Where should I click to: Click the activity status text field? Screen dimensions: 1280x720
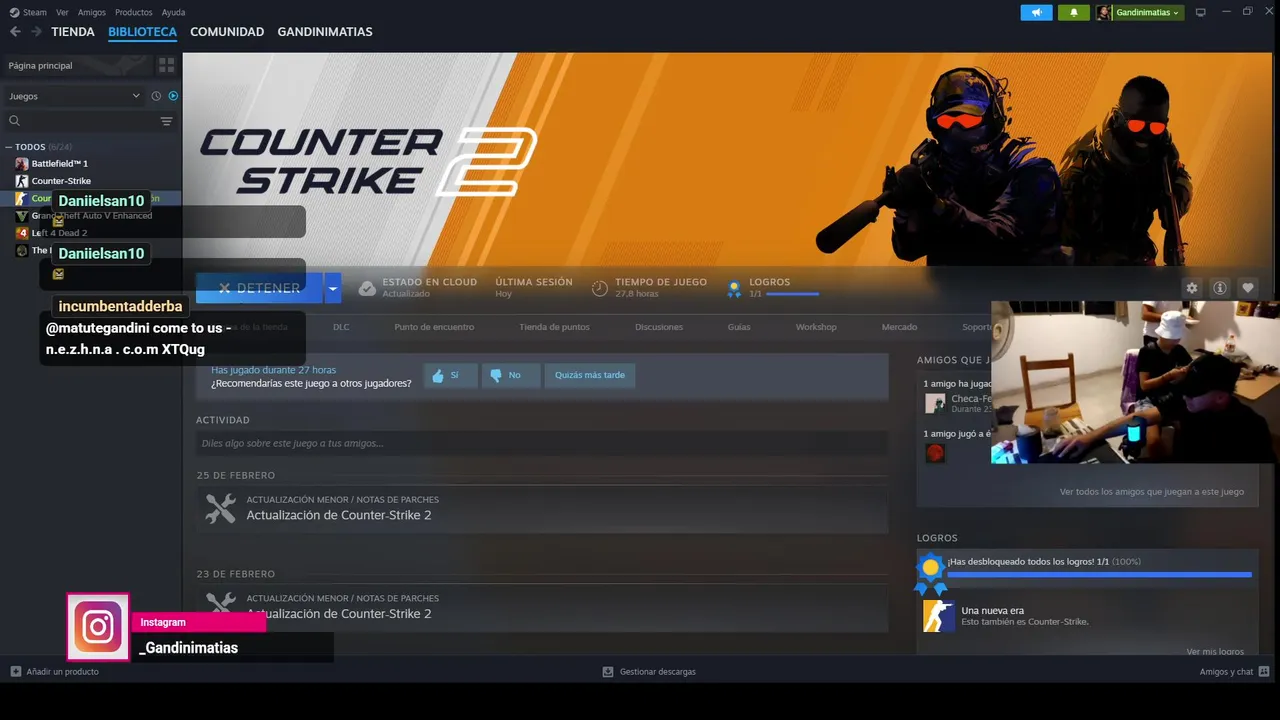point(542,443)
